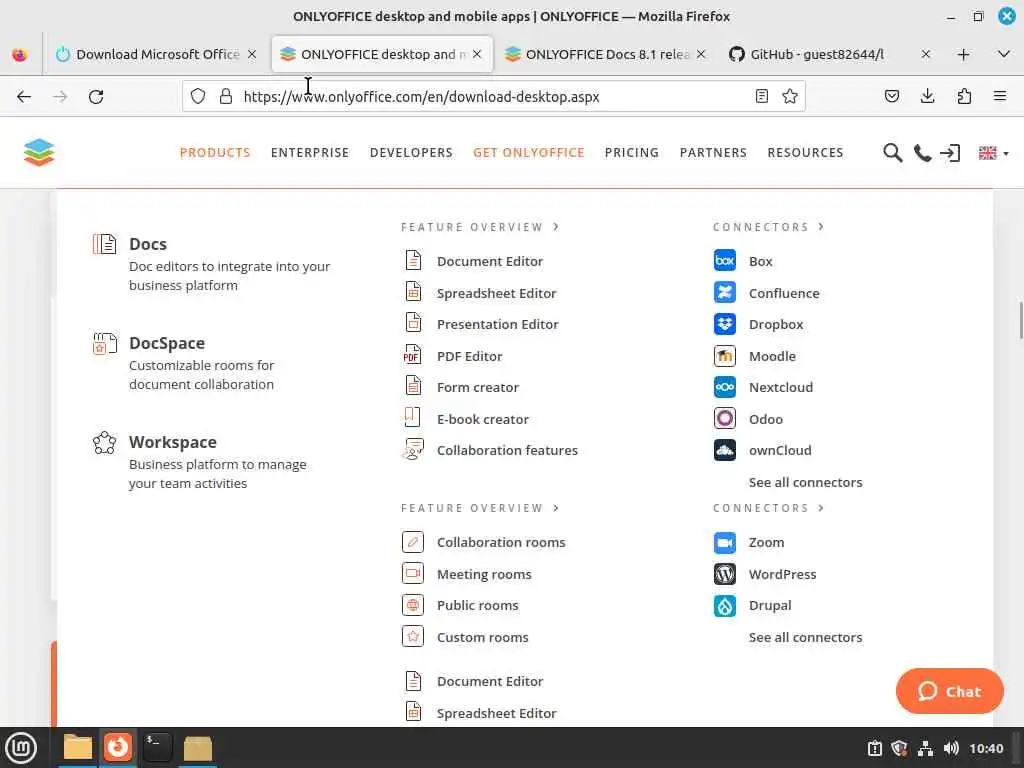Image resolution: width=1024 pixels, height=768 pixels.
Task: Click the Custom rooms star icon
Action: coord(413,637)
